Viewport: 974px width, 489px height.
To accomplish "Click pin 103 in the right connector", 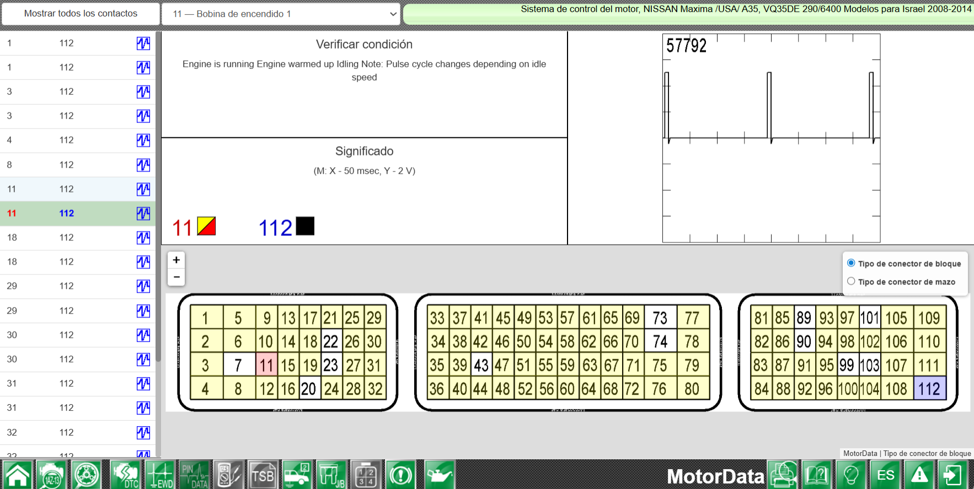I will pyautogui.click(x=869, y=365).
